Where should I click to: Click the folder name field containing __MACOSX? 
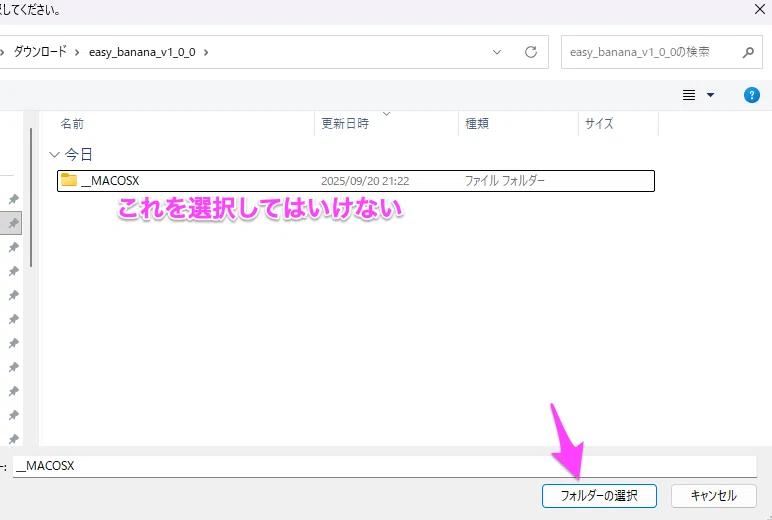385,466
